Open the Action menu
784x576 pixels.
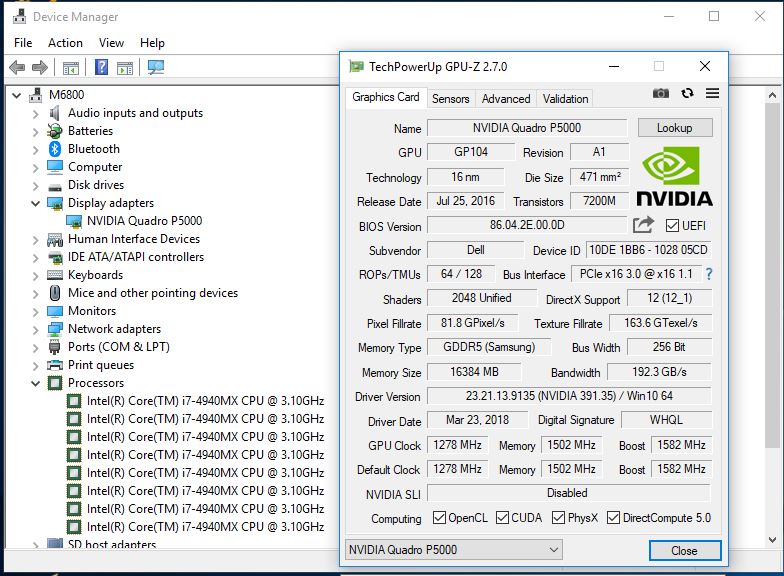66,43
